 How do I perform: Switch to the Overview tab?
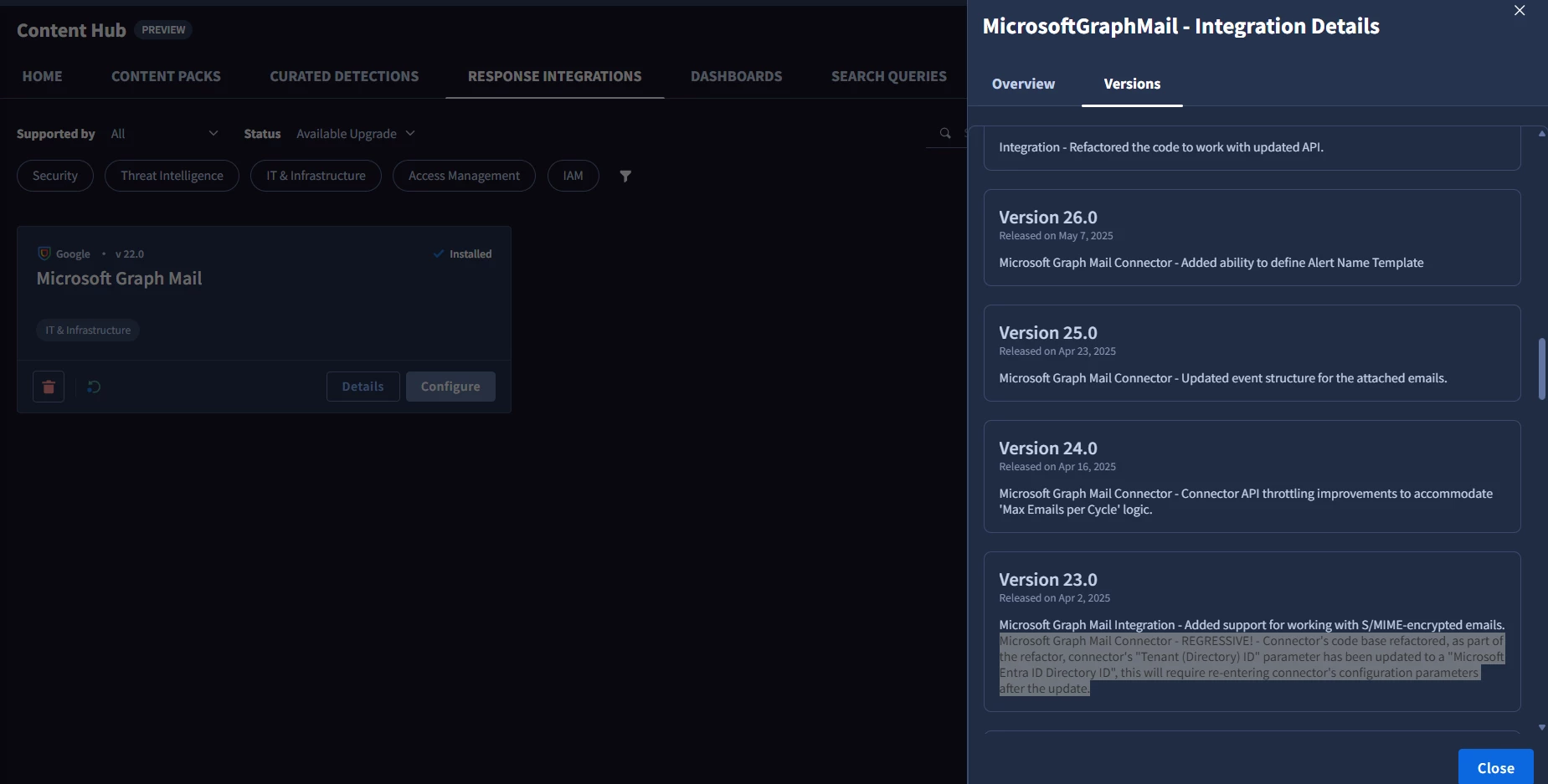pos(1023,84)
